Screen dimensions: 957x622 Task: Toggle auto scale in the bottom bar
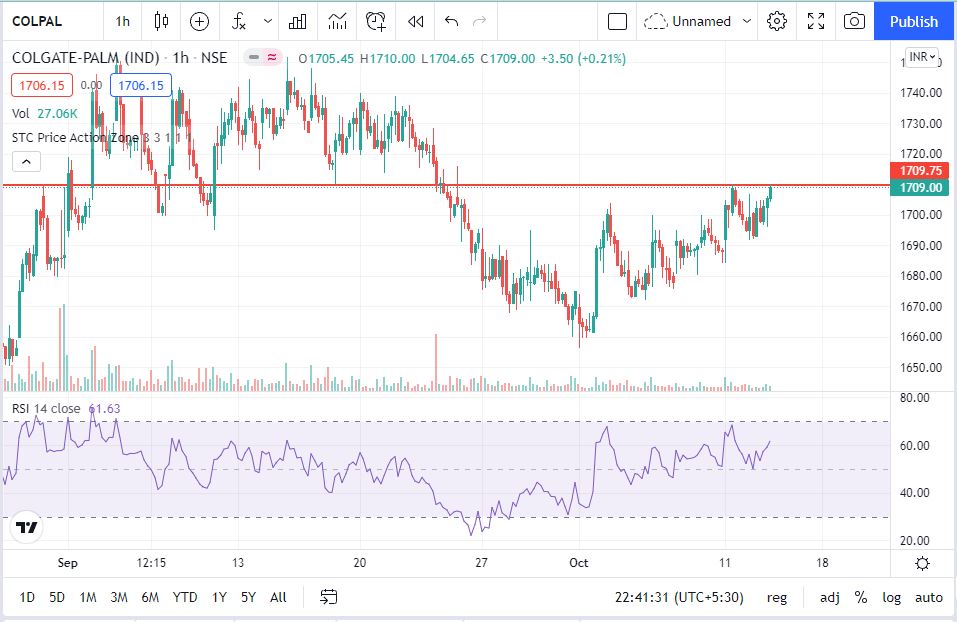click(x=929, y=597)
